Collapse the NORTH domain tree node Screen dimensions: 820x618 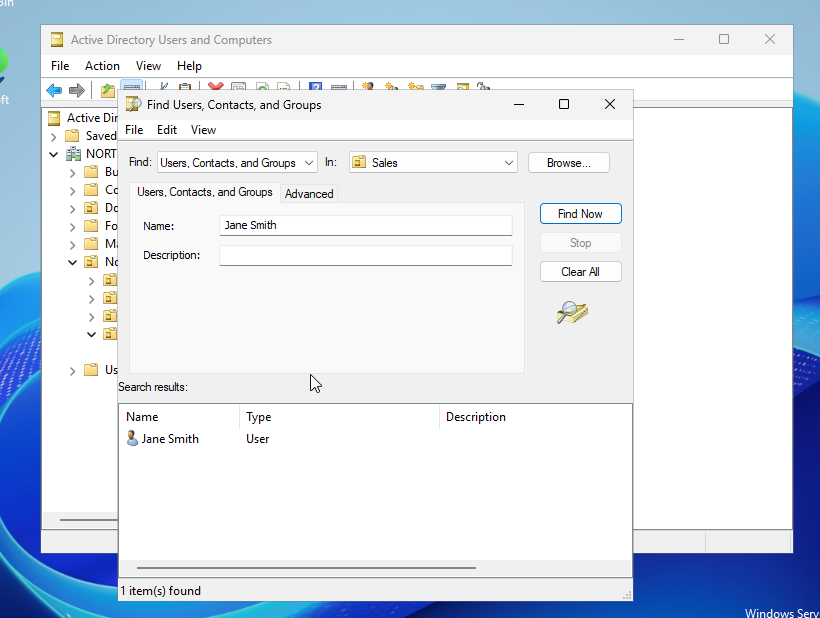point(53,153)
